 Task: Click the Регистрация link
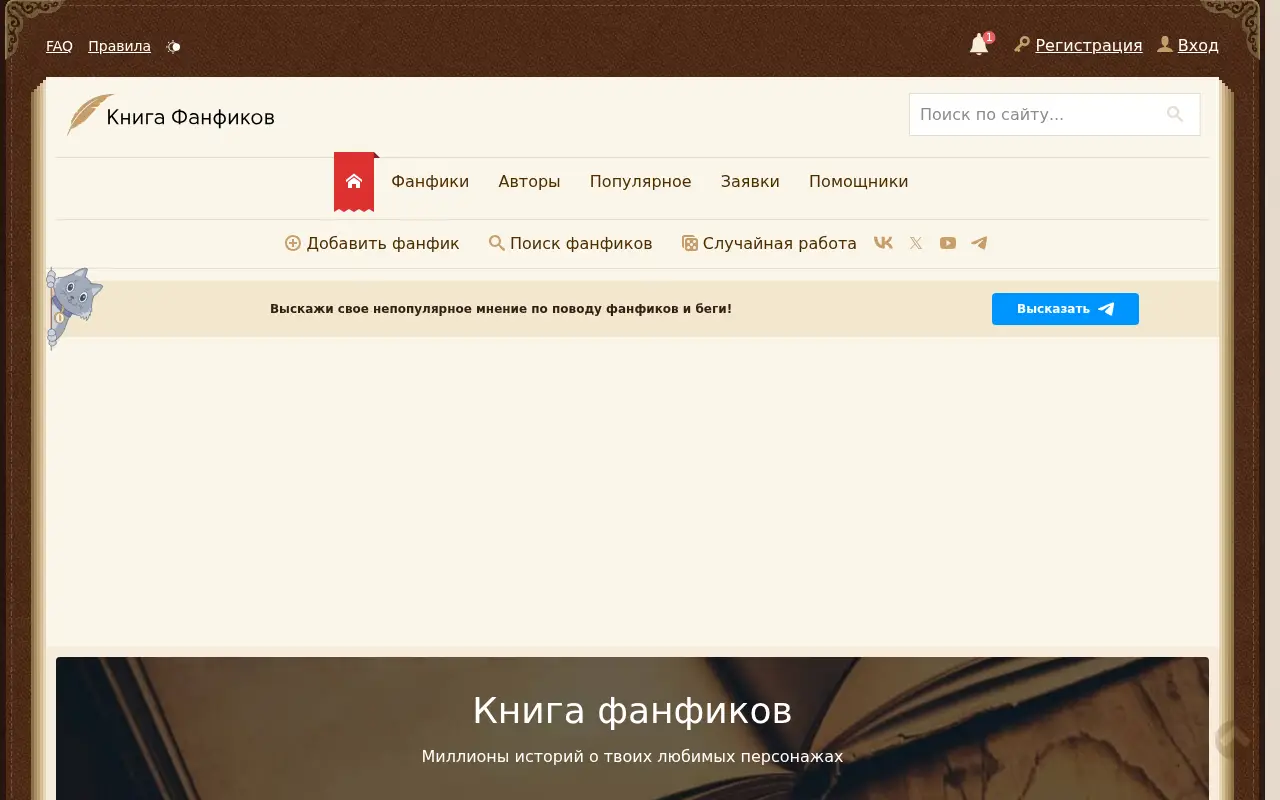point(1088,45)
